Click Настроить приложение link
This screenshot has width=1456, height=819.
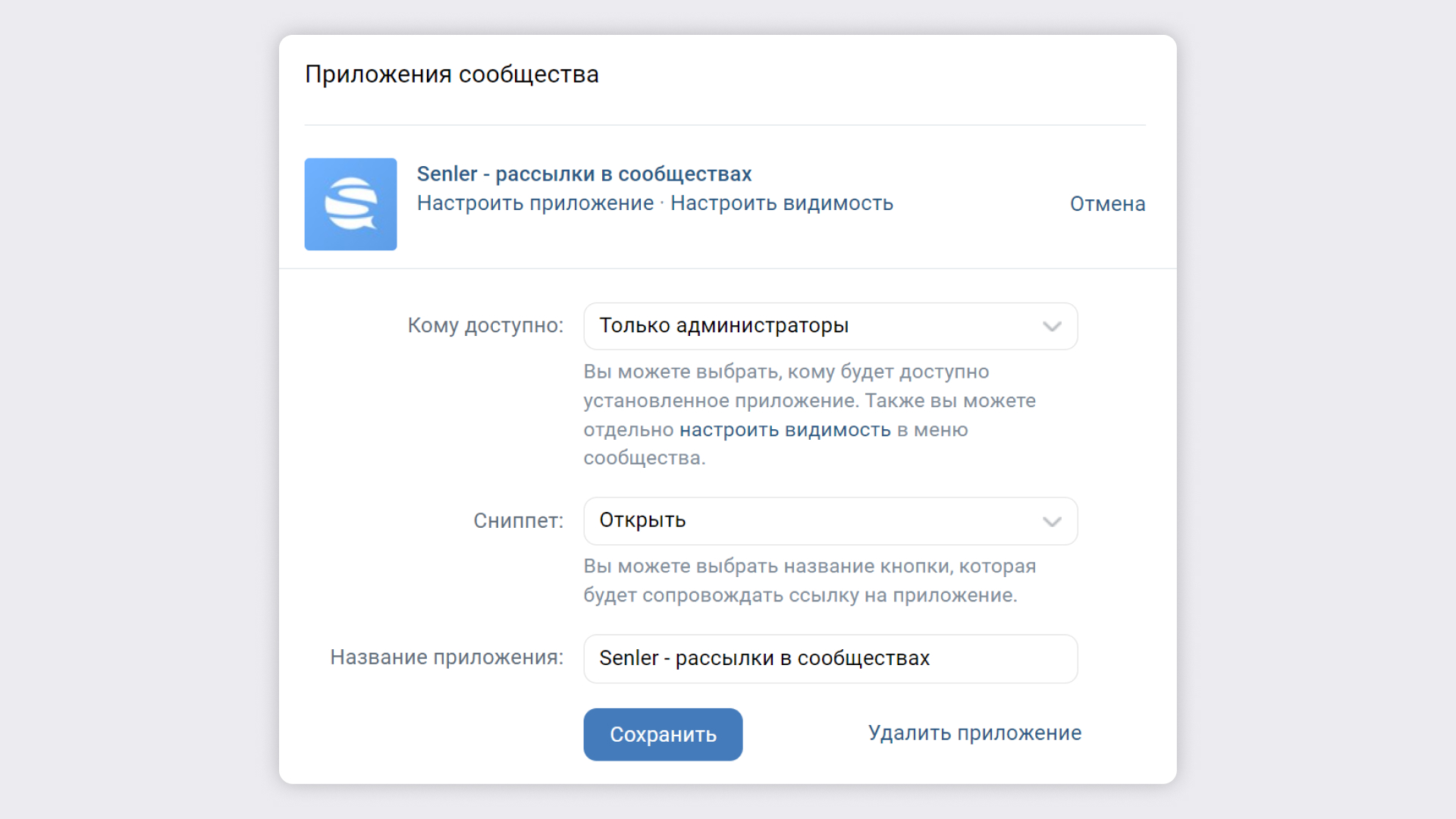[535, 203]
